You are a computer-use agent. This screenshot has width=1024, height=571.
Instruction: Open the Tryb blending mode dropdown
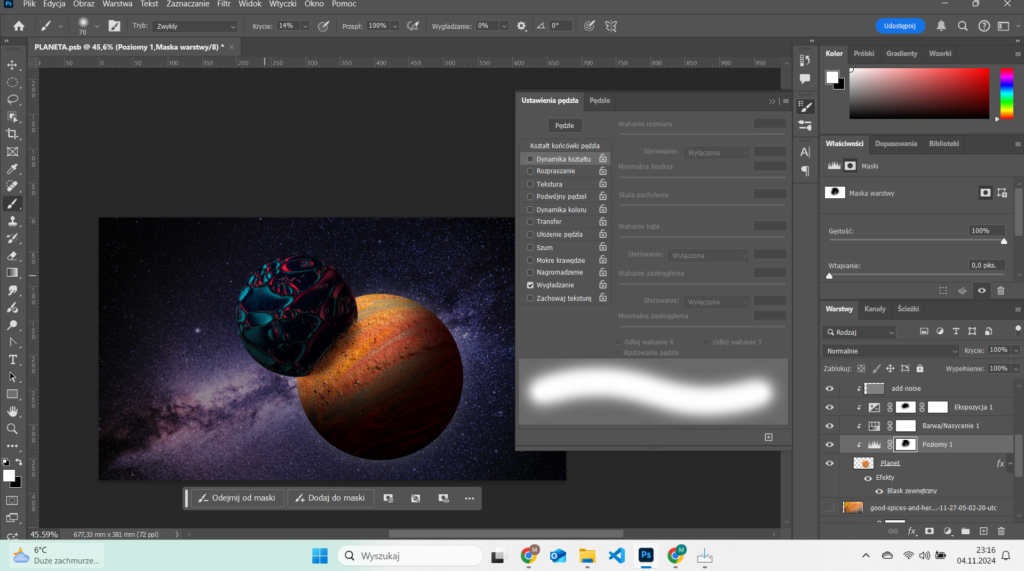(195, 26)
